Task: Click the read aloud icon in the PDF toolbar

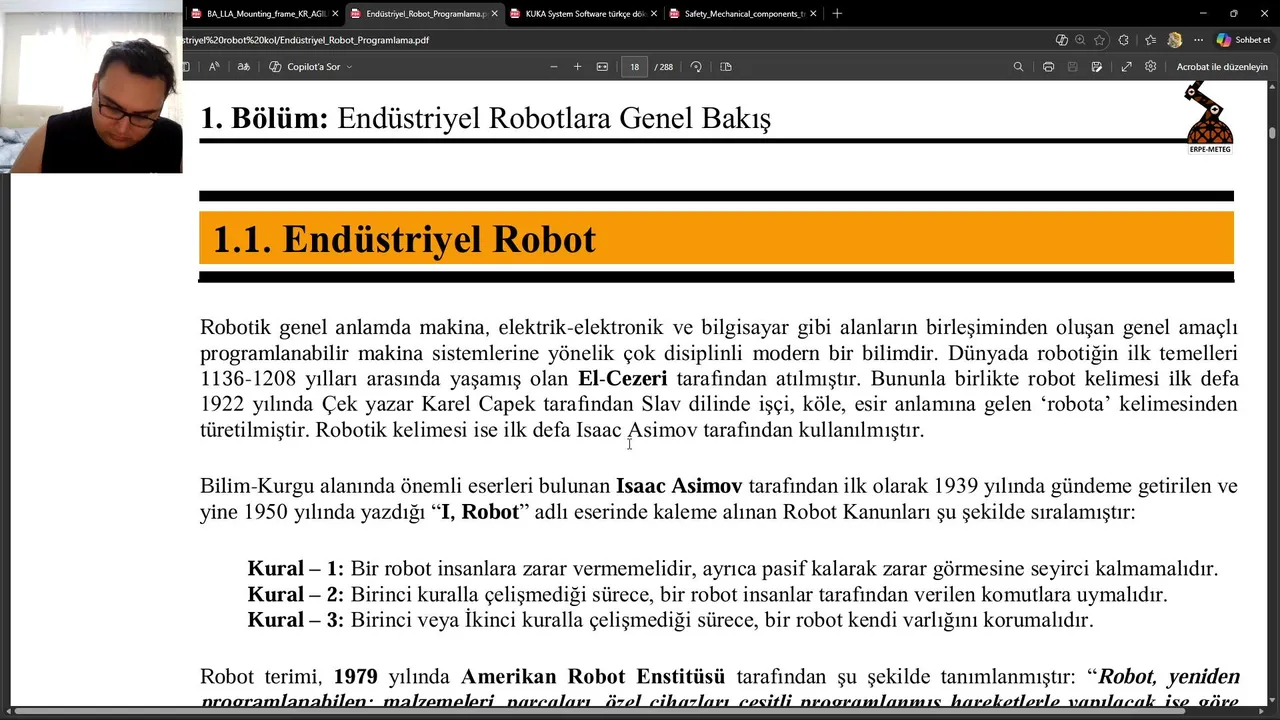Action: tap(214, 67)
